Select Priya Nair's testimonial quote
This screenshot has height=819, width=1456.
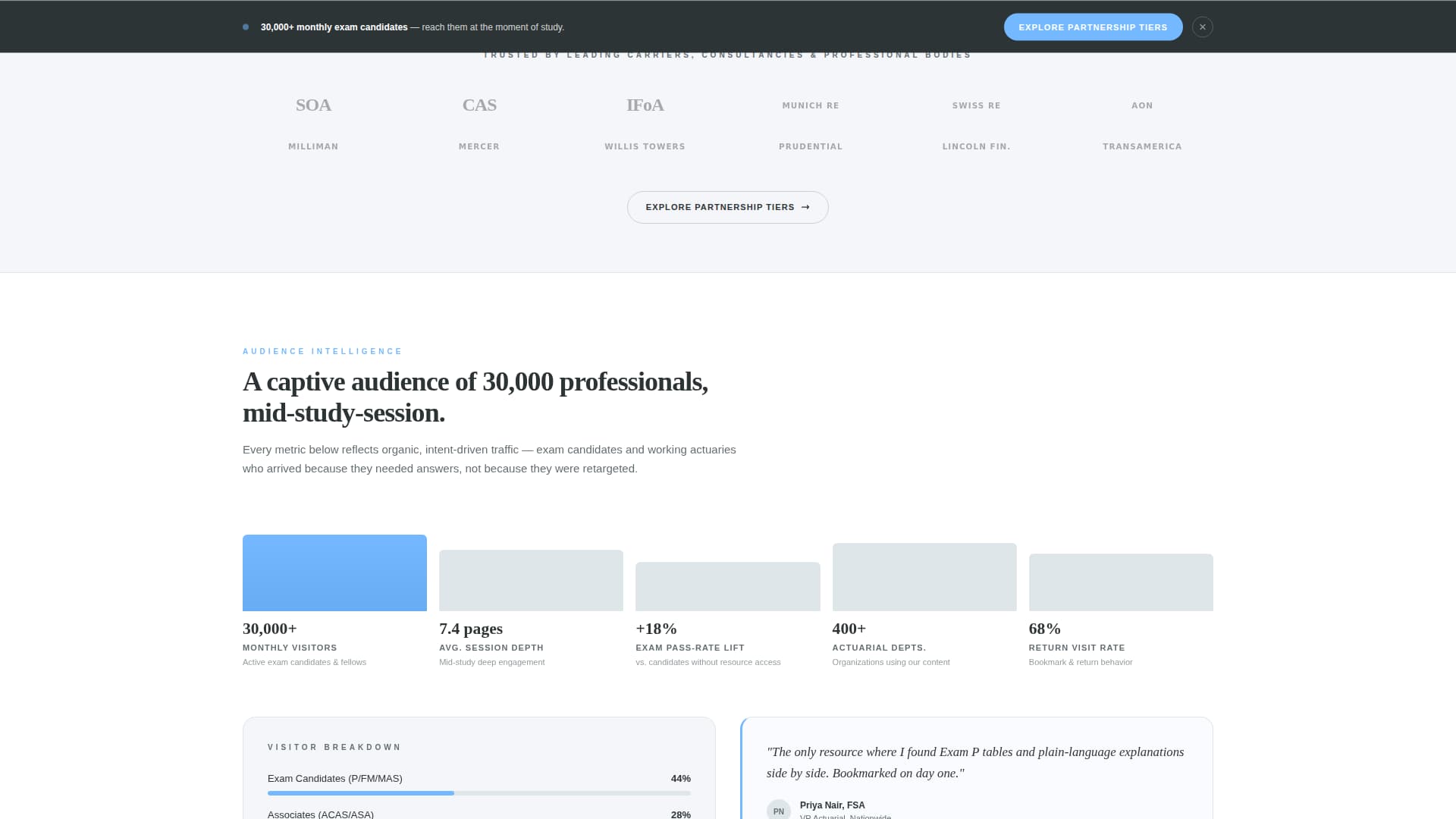[975, 762]
